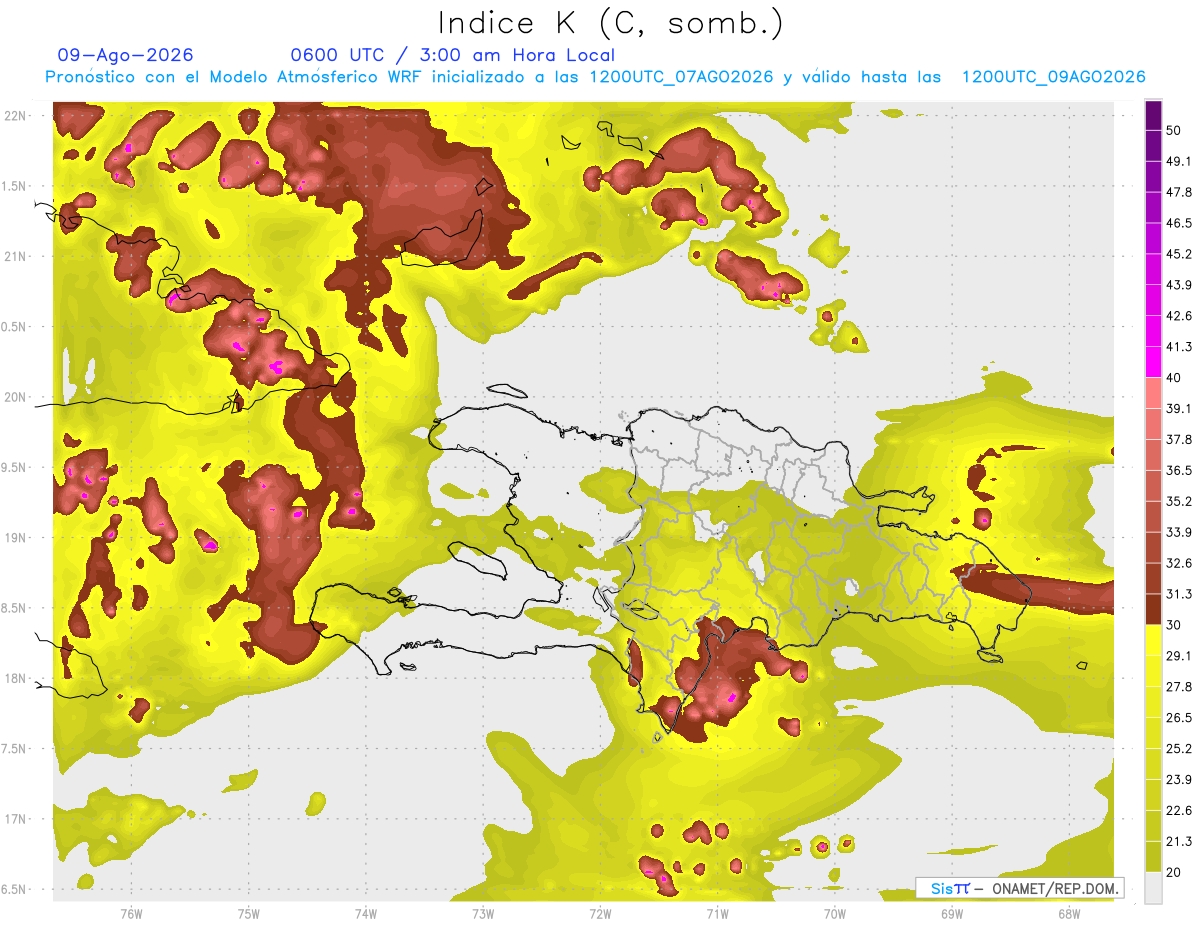Image resolution: width=1200 pixels, height=927 pixels.
Task: Click the color scale value "31.3"
Action: tap(1179, 594)
